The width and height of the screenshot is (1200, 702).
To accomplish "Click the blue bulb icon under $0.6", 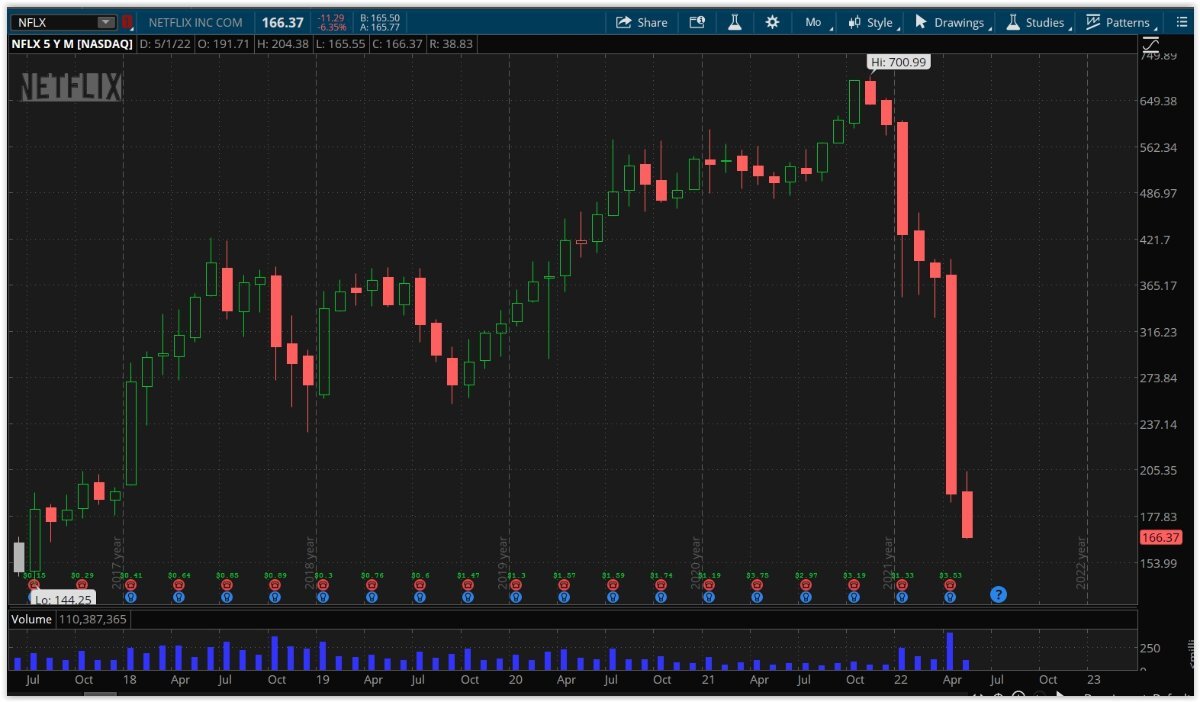I will (x=420, y=597).
